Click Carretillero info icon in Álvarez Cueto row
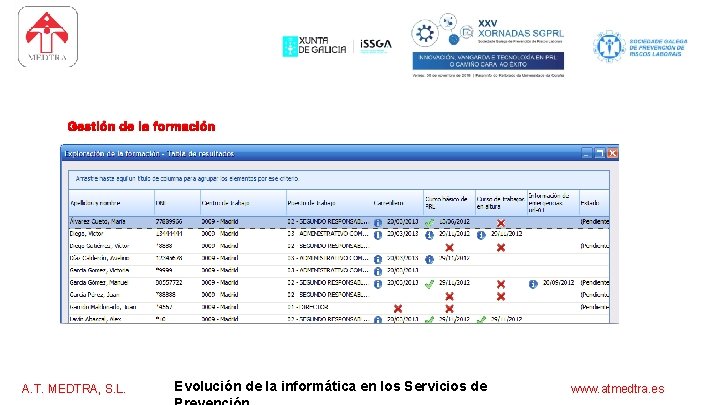 [x=377, y=223]
